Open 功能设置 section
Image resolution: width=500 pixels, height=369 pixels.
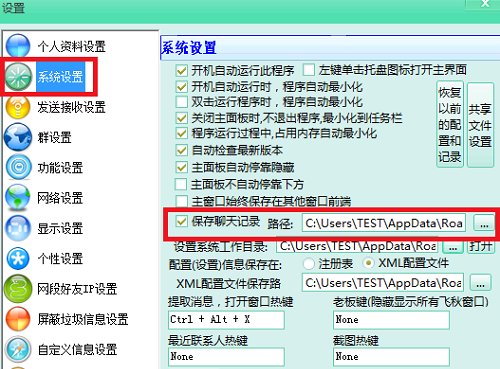tap(60, 168)
